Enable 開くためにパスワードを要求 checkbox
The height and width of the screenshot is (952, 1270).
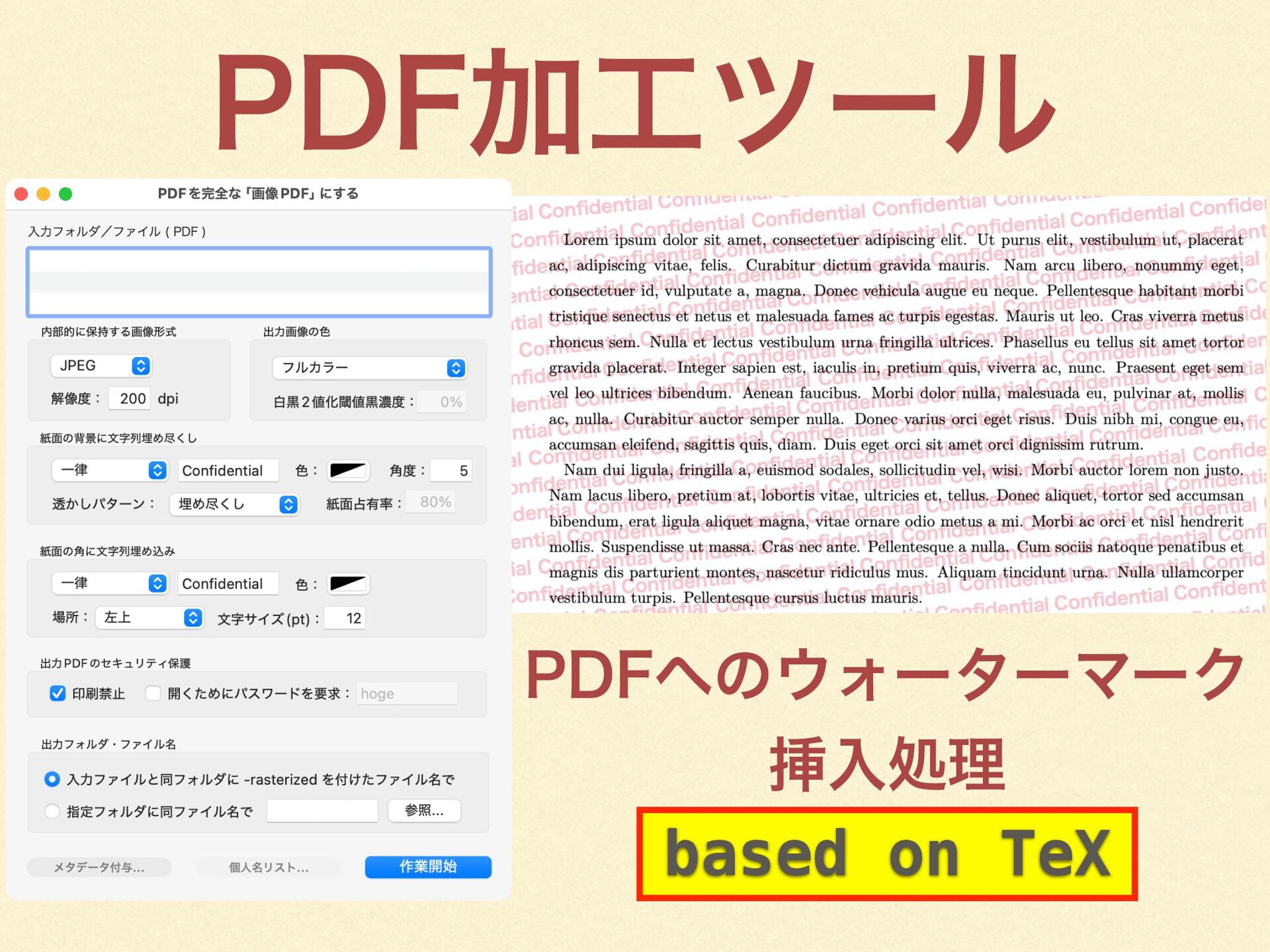[x=153, y=693]
